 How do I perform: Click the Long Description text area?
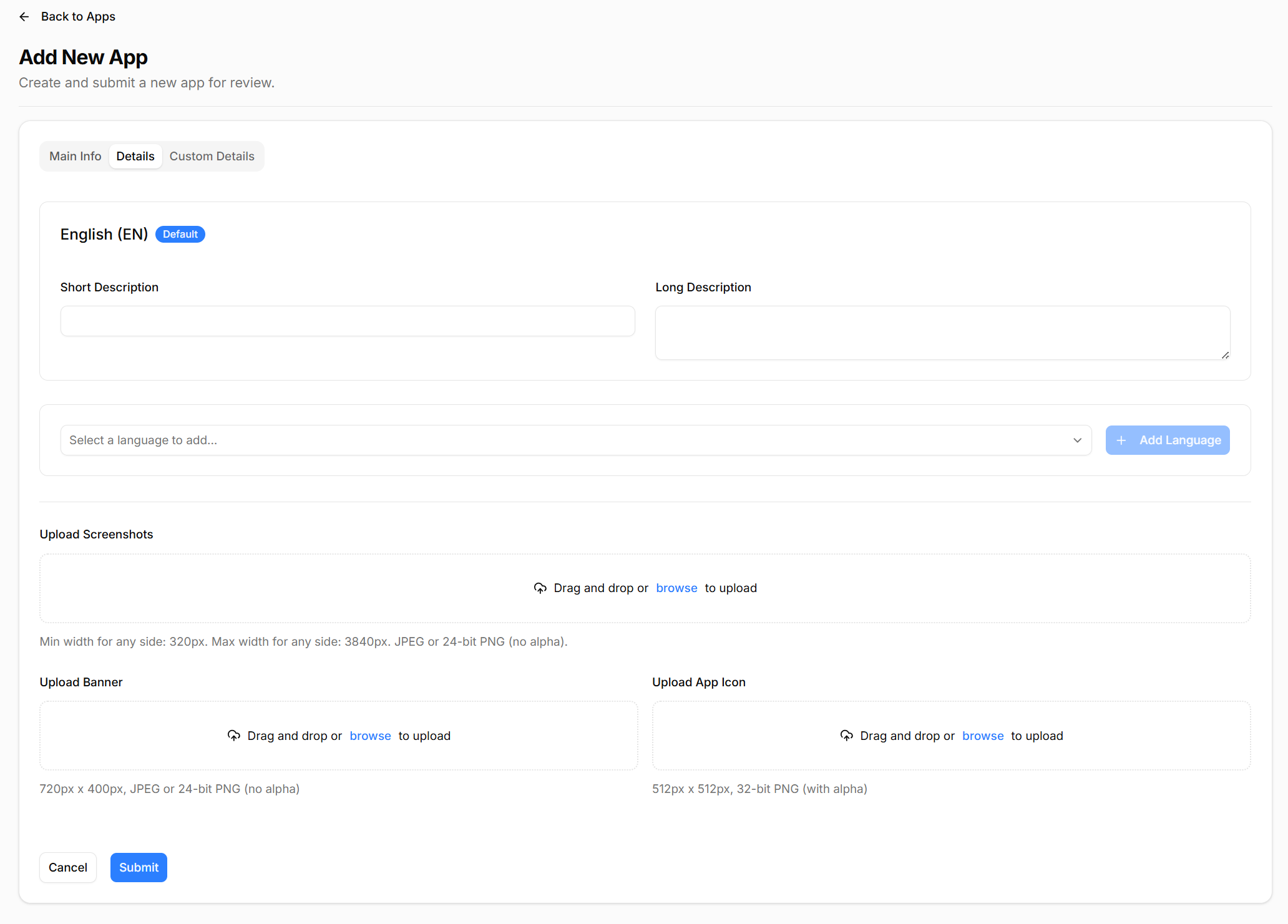tap(942, 332)
